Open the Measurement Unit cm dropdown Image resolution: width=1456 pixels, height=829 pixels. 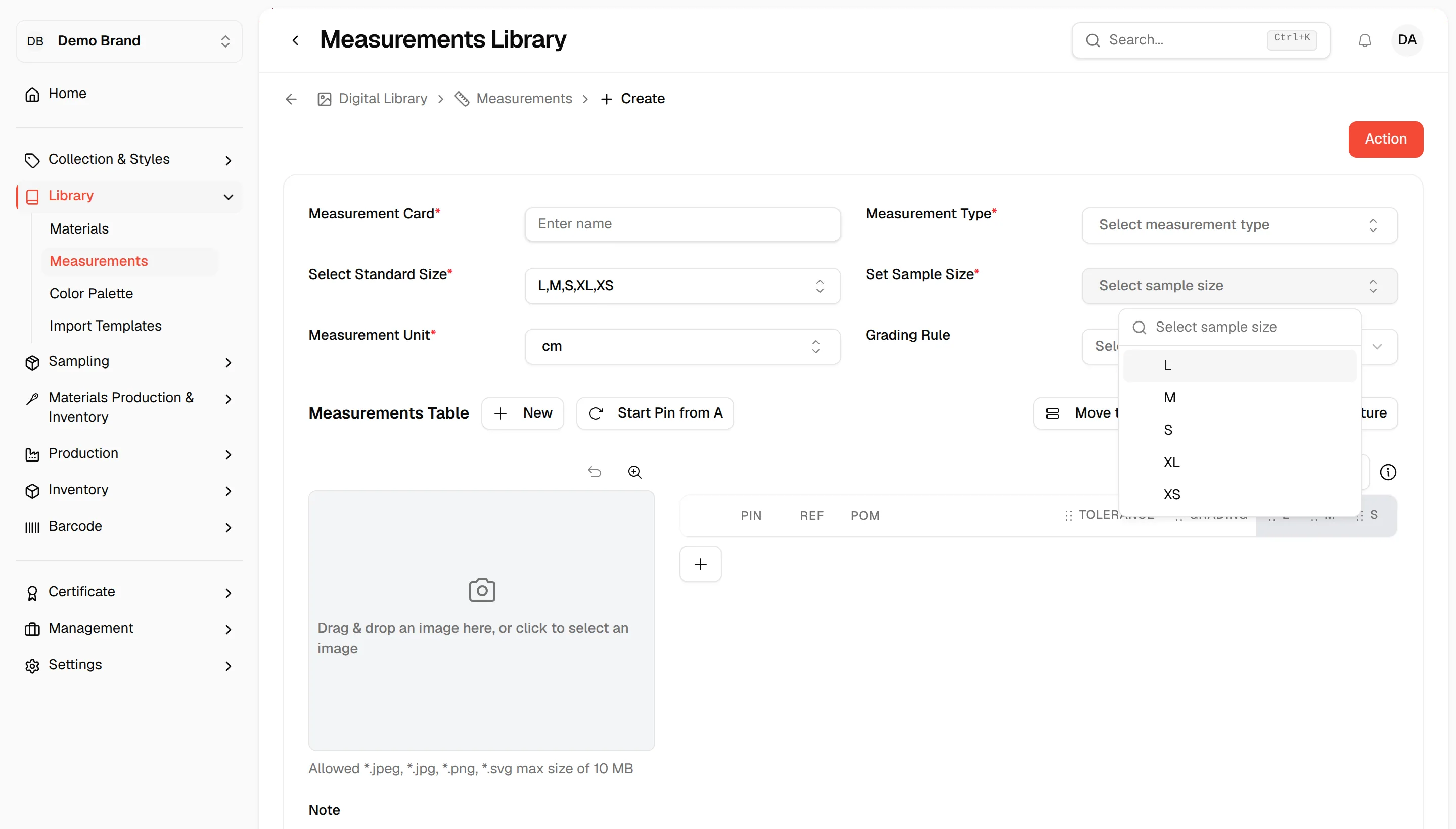pos(682,347)
